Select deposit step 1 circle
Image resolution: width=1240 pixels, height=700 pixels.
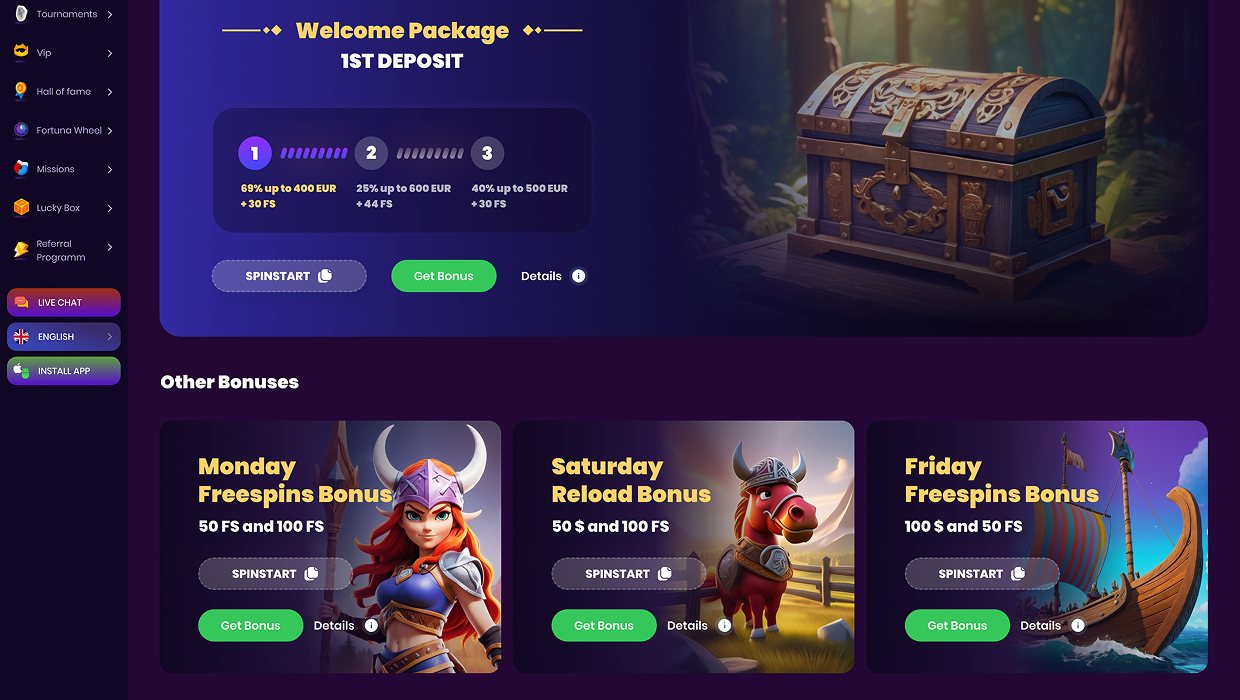click(x=255, y=153)
